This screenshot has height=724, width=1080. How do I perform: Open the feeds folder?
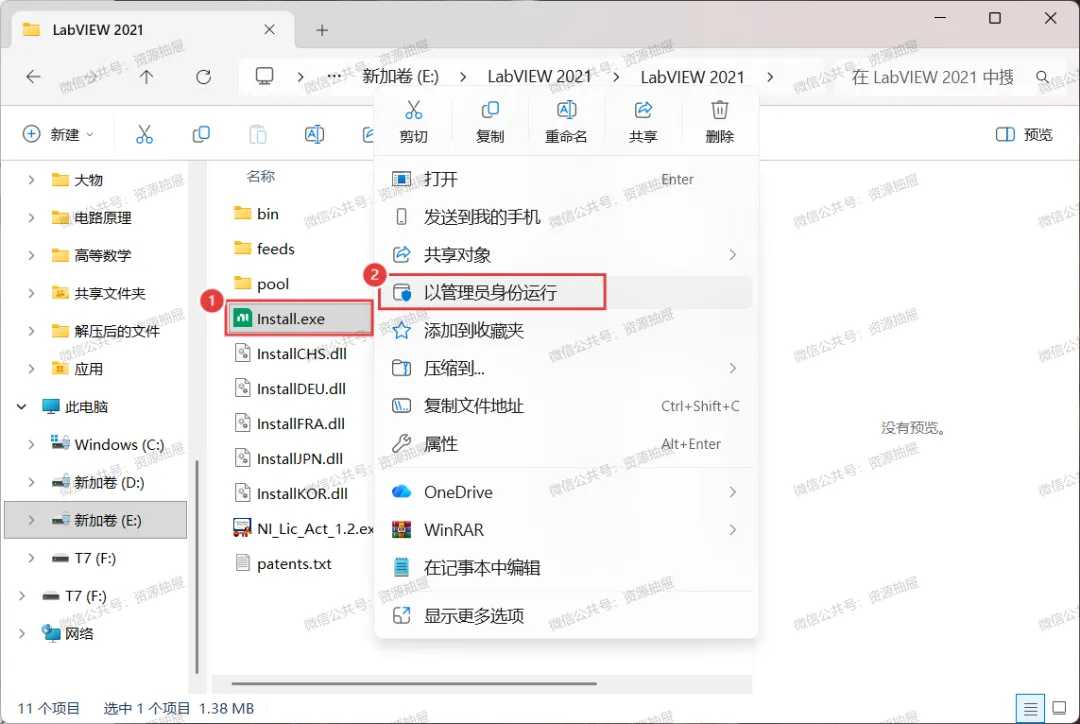point(264,249)
